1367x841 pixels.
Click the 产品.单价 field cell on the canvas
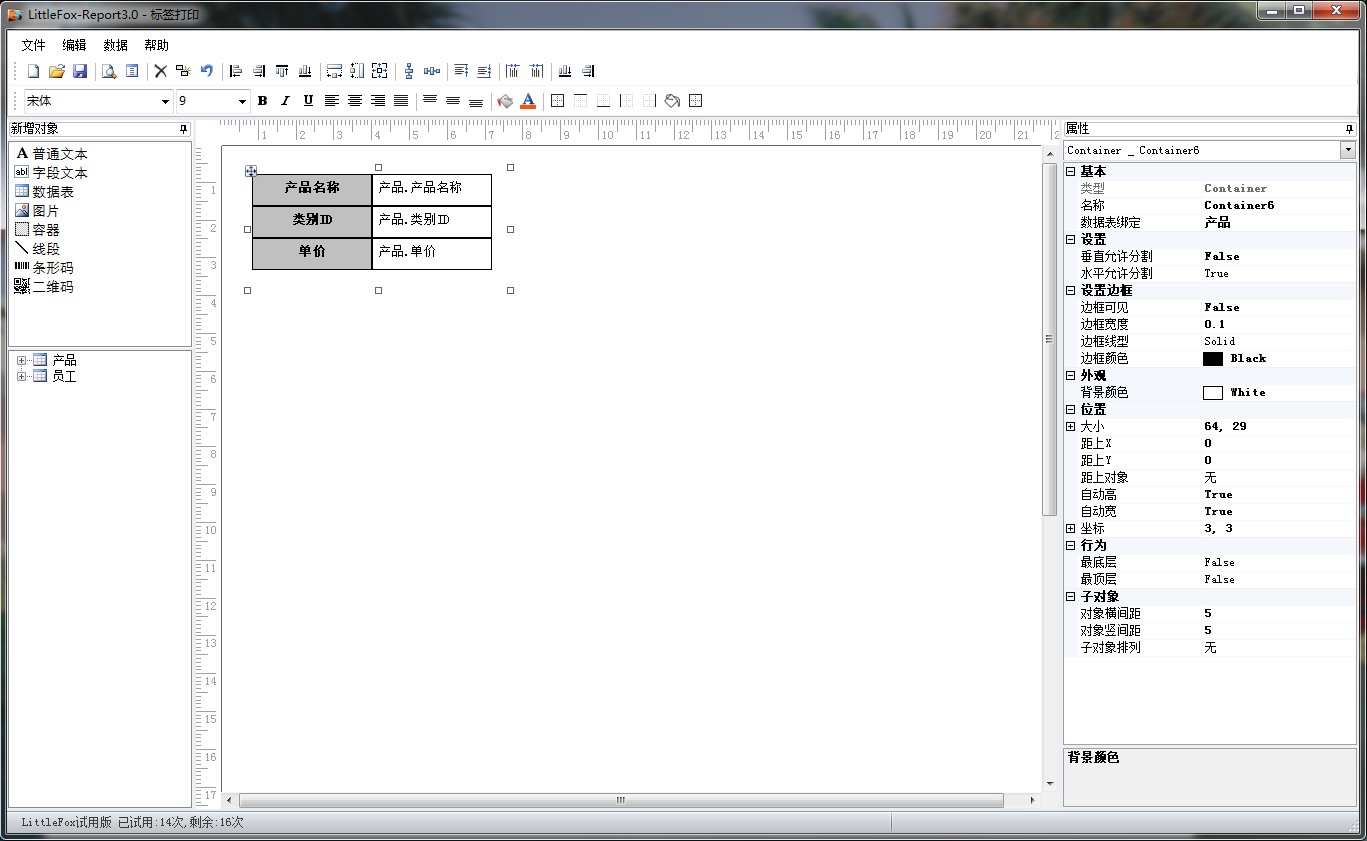431,252
